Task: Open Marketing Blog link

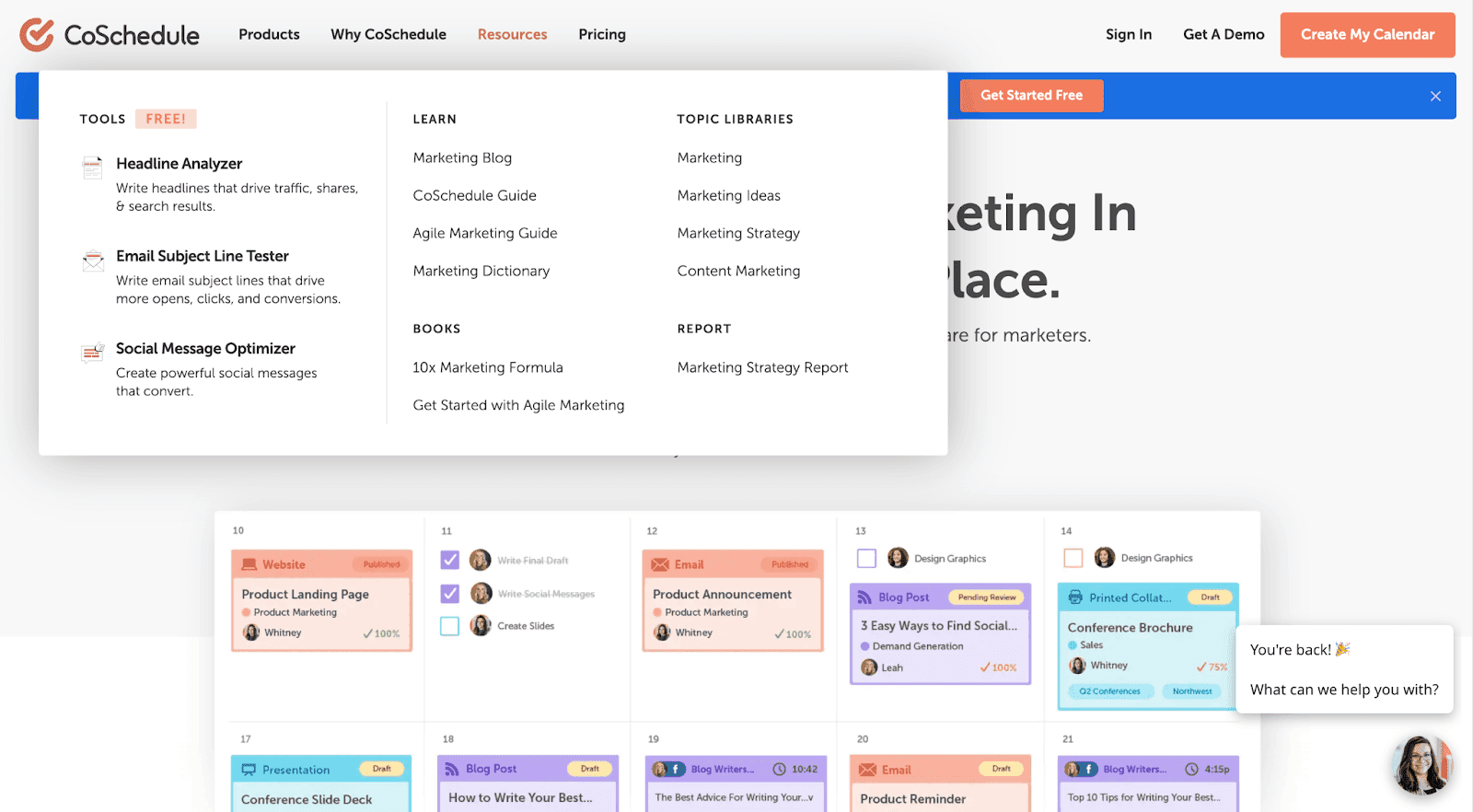Action: tap(462, 157)
